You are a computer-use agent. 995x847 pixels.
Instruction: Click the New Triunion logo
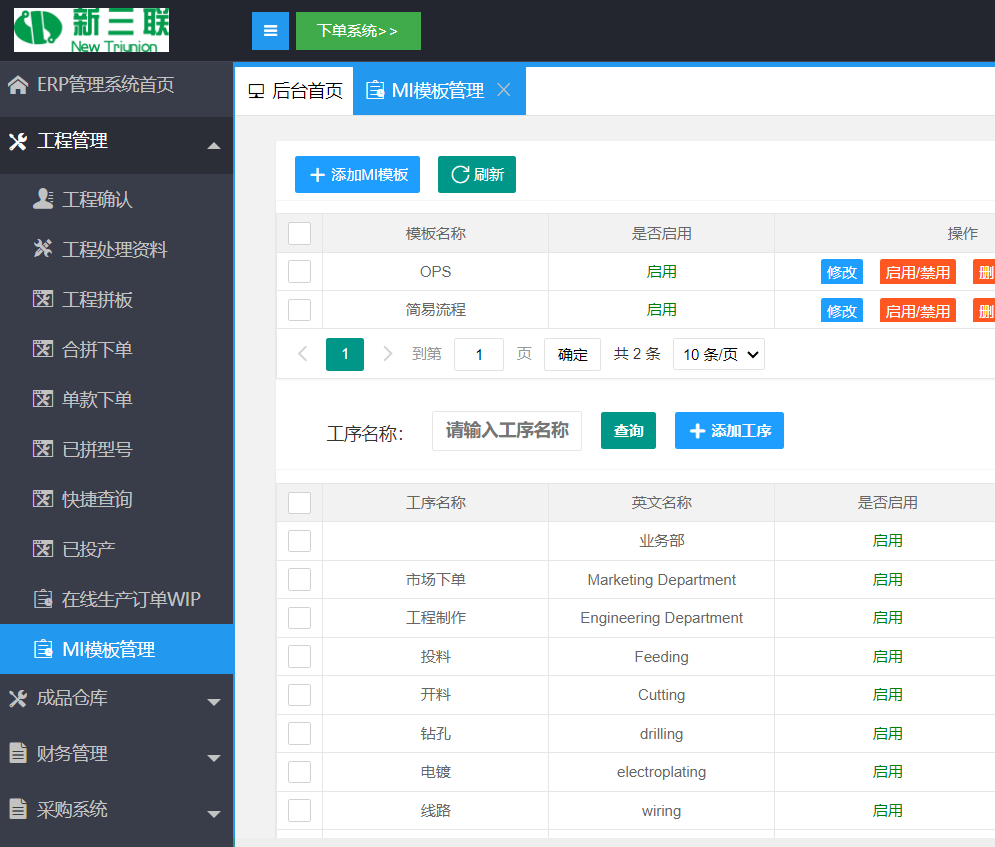pos(91,31)
